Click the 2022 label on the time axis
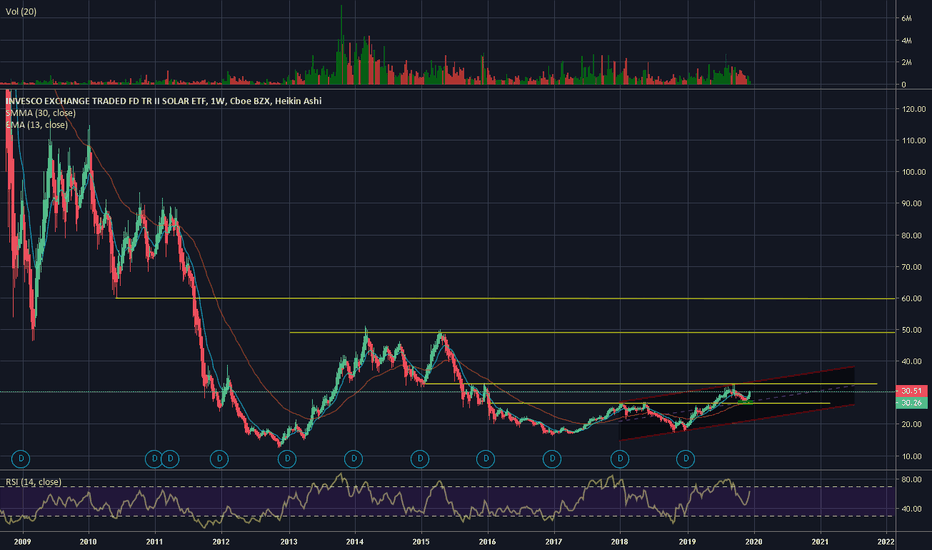 886,542
